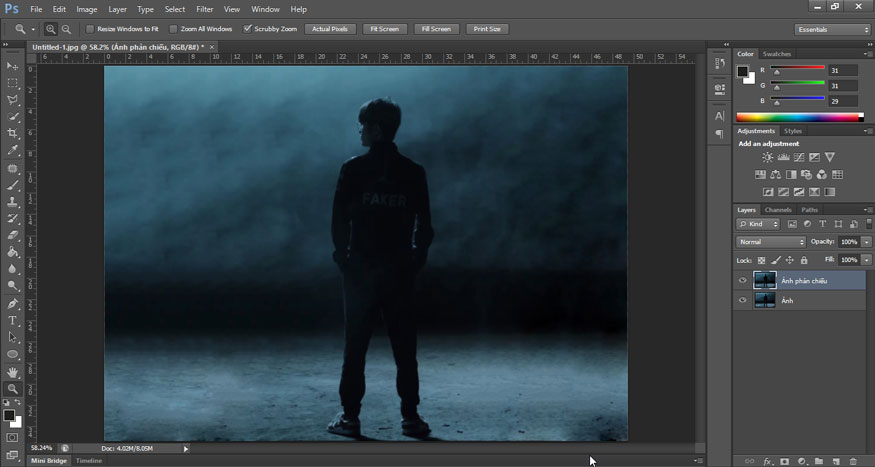Open the Filter menu
The height and width of the screenshot is (467, 875).
coord(205,9)
